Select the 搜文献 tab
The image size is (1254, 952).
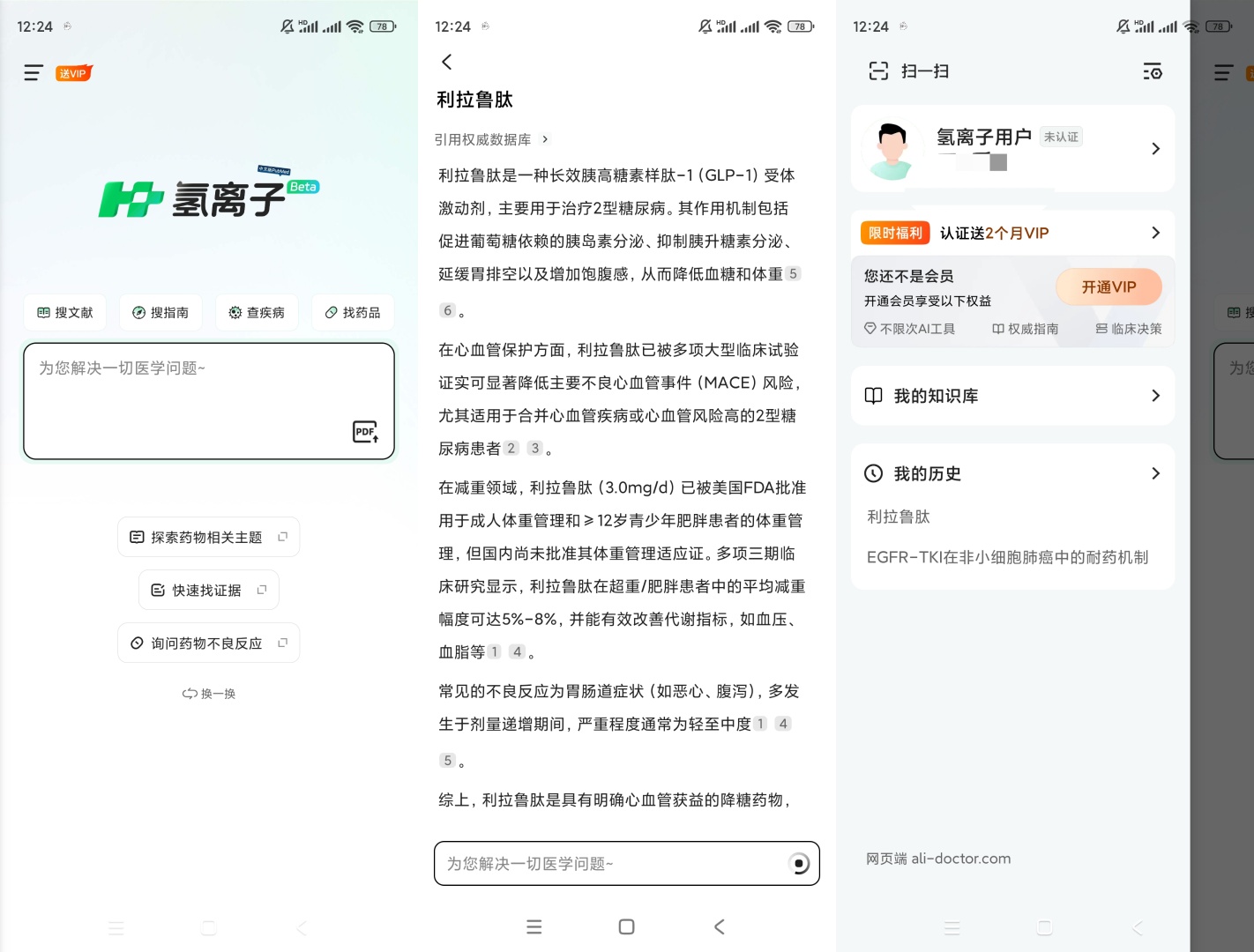click(65, 313)
